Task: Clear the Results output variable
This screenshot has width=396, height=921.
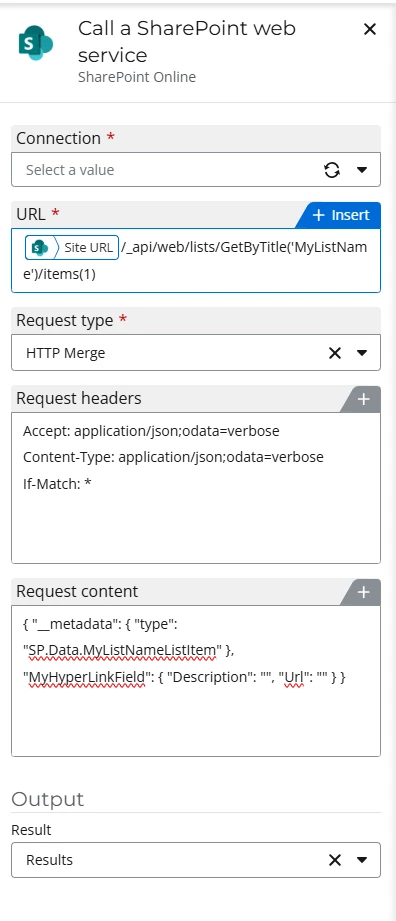Action: (x=334, y=861)
